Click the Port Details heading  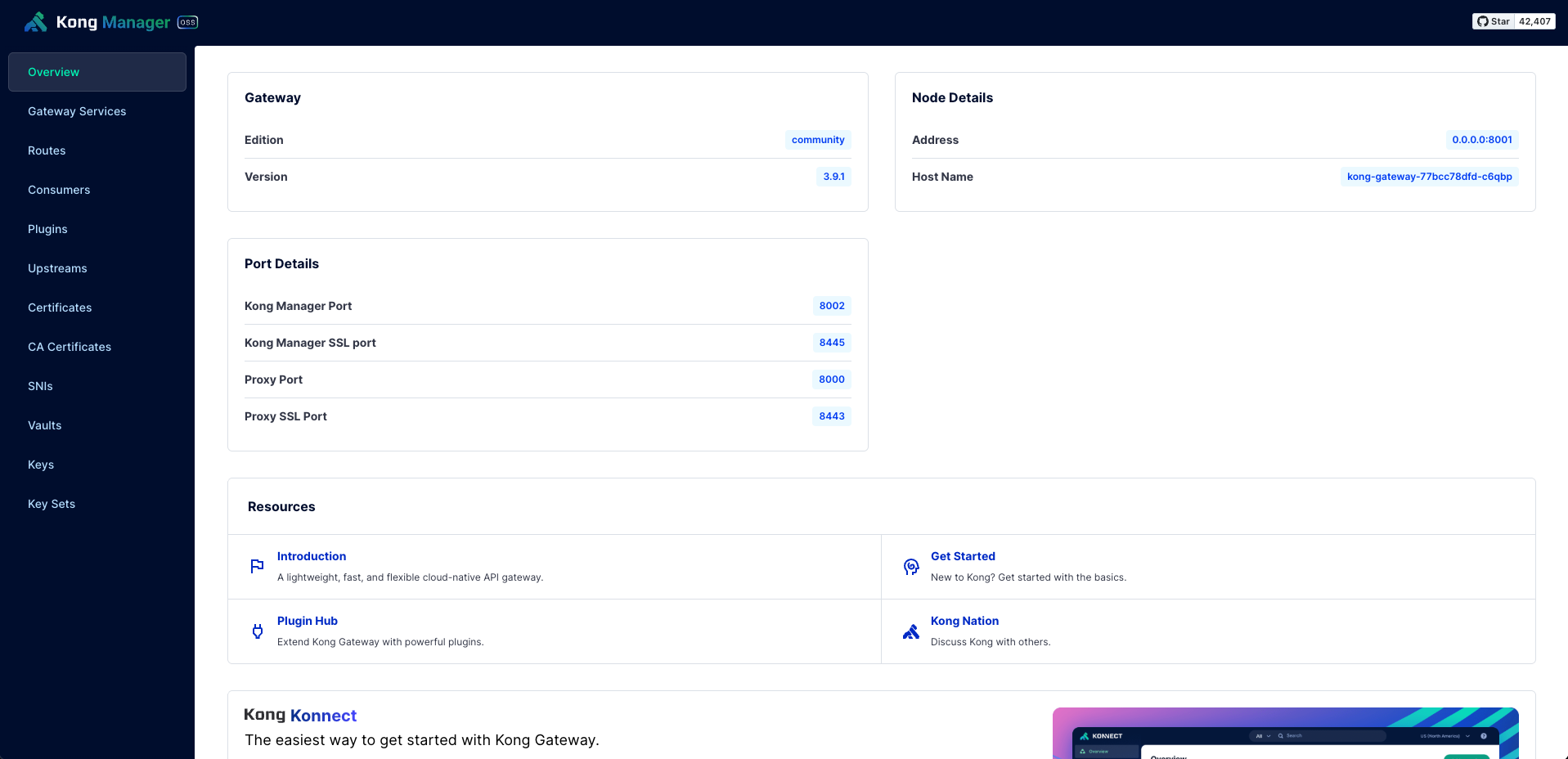(281, 263)
